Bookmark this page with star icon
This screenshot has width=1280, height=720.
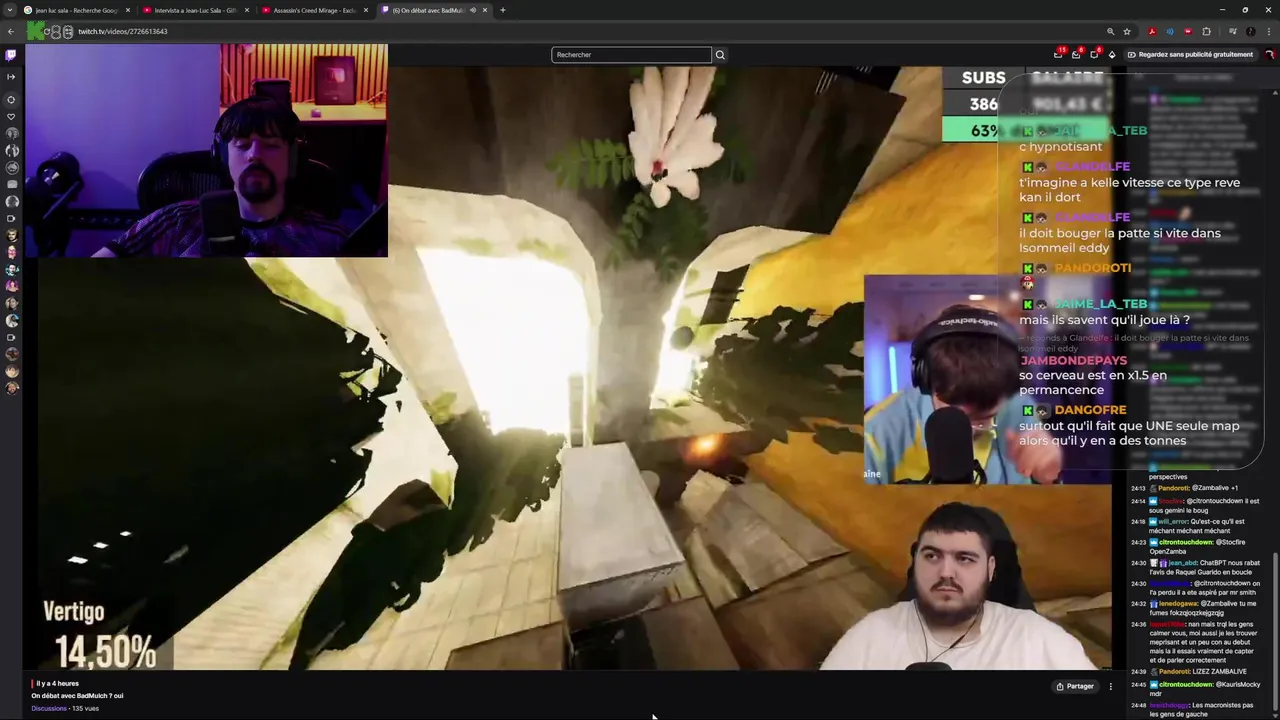click(1127, 31)
